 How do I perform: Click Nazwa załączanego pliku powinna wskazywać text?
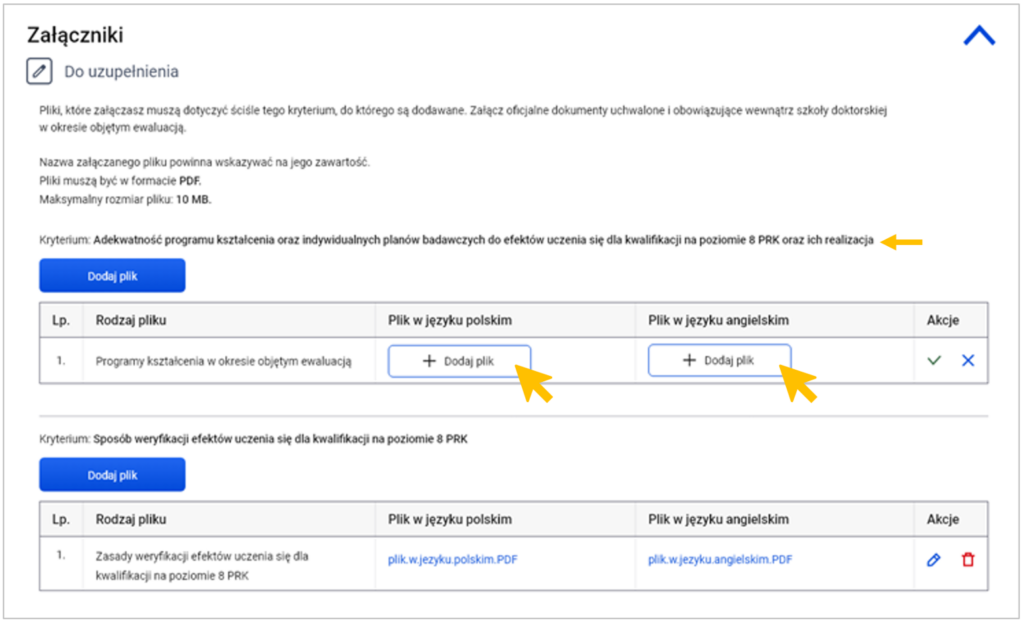[204, 162]
